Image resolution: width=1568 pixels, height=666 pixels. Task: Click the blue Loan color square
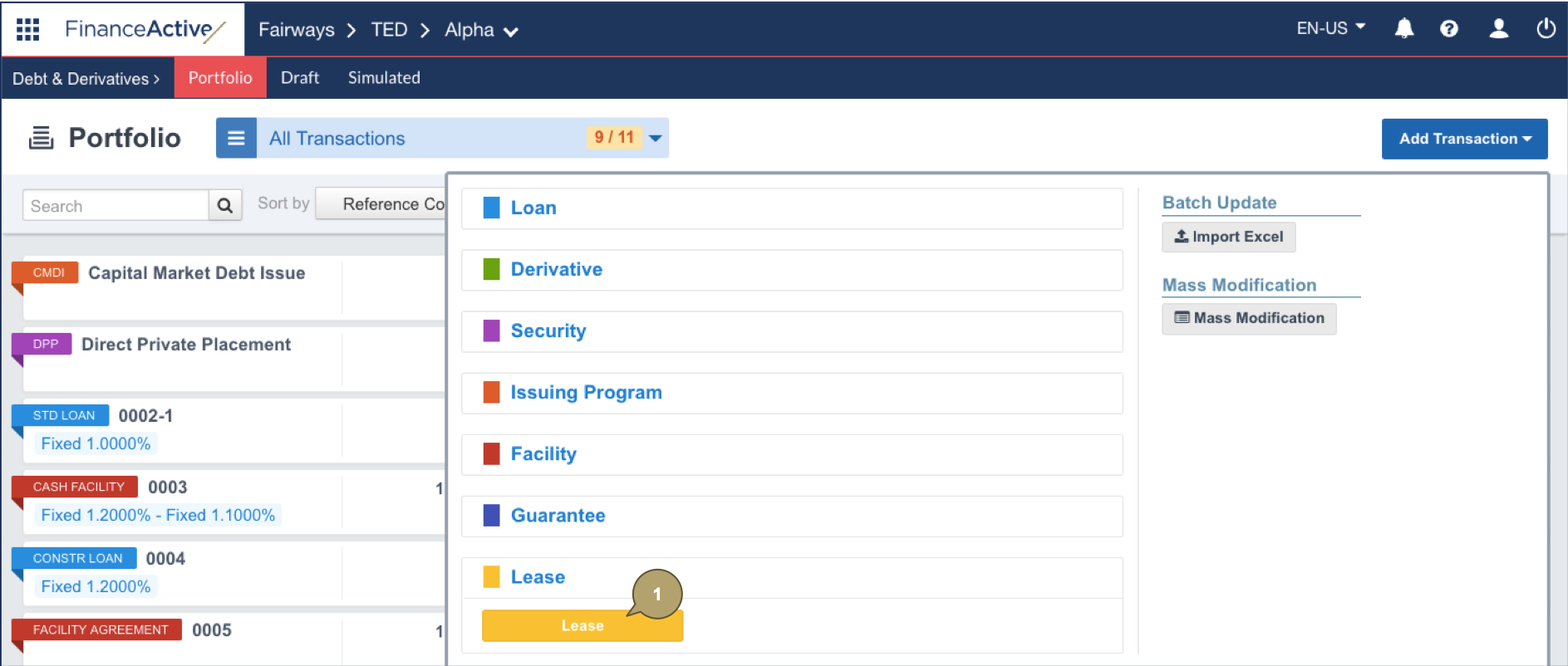(x=492, y=208)
